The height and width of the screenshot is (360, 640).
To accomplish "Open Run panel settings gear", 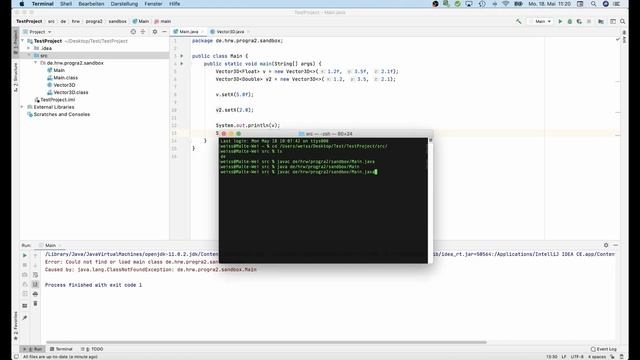I will click(x=606, y=245).
